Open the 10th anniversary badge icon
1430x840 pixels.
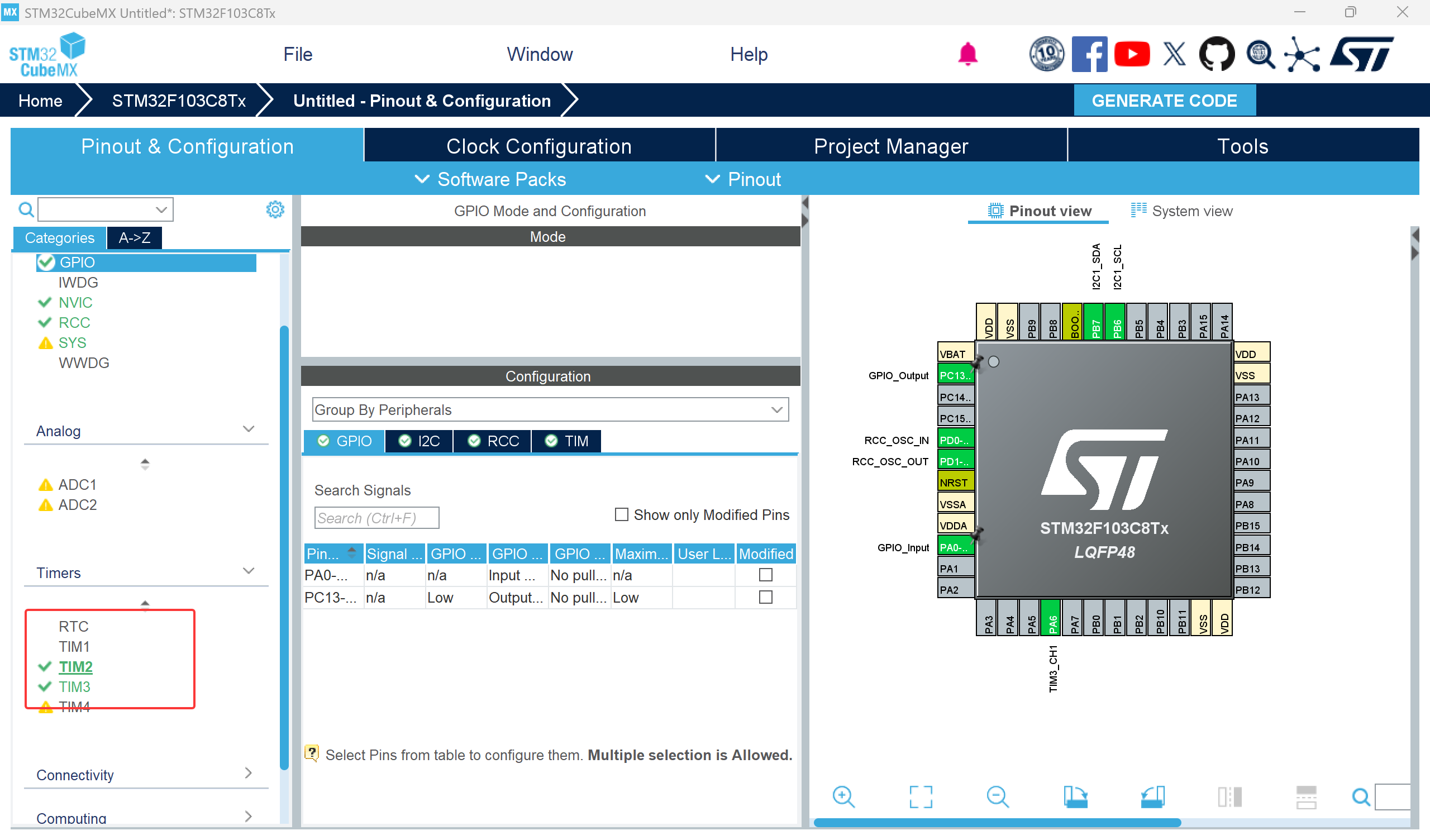point(1046,55)
